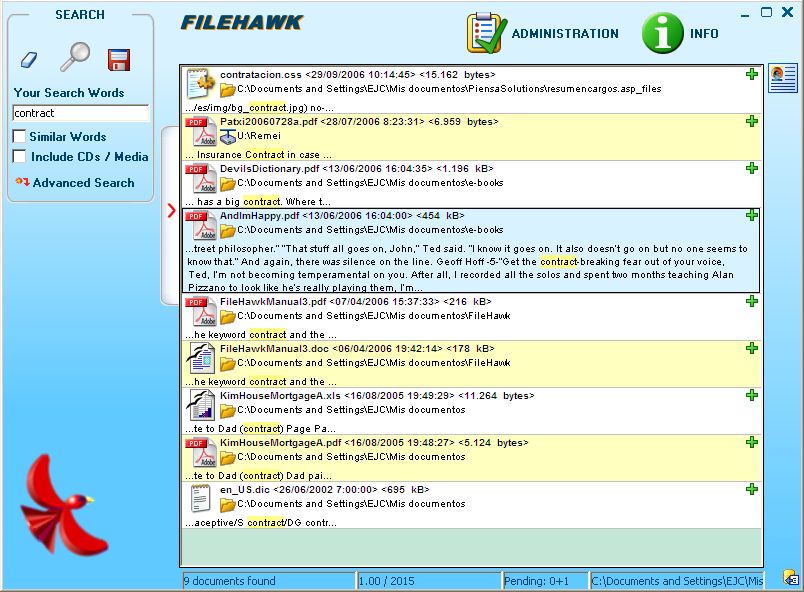Click the folder icon in the bottom-right corner
This screenshot has width=804, height=592.
pyautogui.click(x=791, y=578)
